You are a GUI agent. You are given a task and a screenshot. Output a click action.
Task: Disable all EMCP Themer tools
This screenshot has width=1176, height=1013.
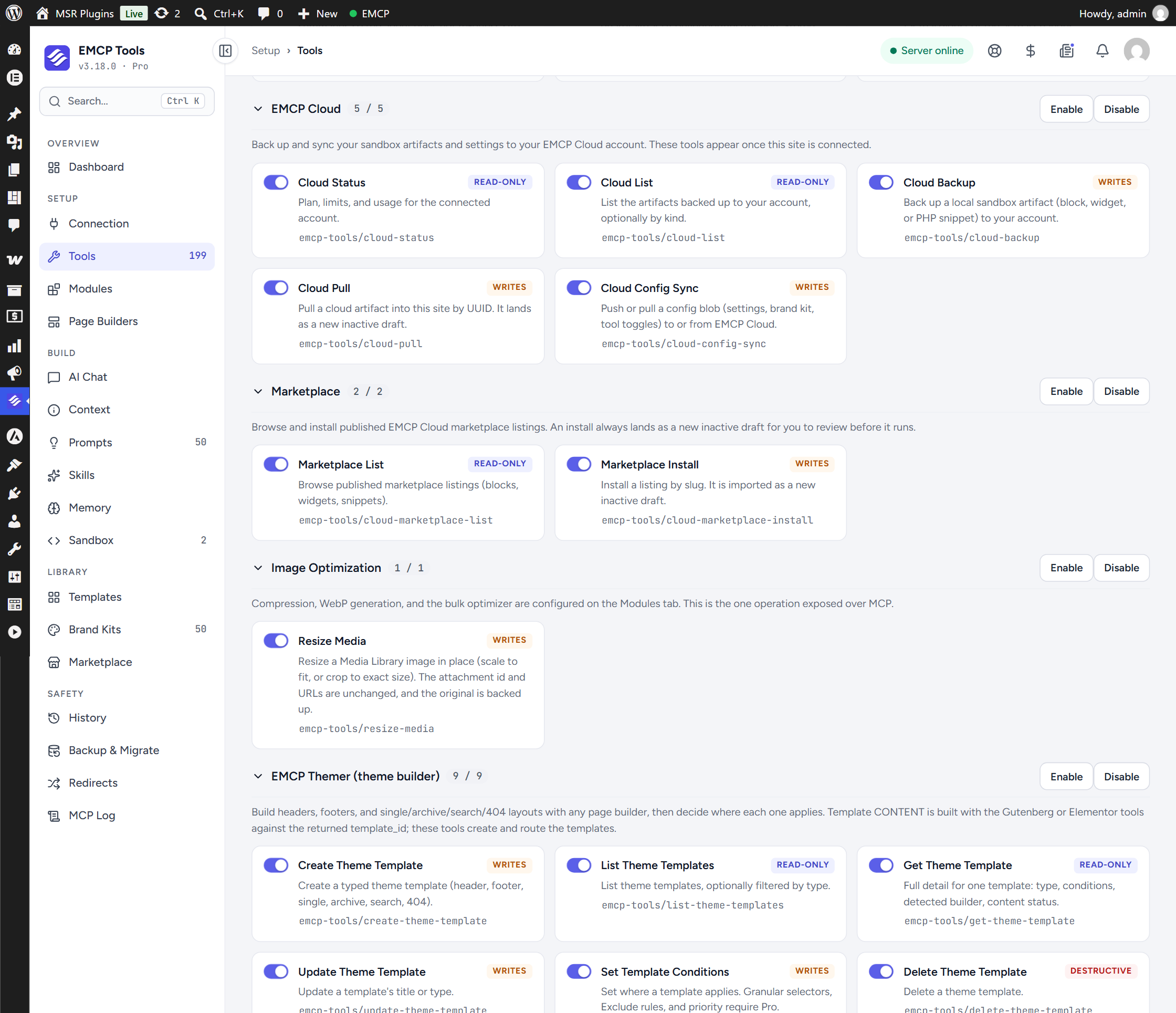(x=1121, y=776)
